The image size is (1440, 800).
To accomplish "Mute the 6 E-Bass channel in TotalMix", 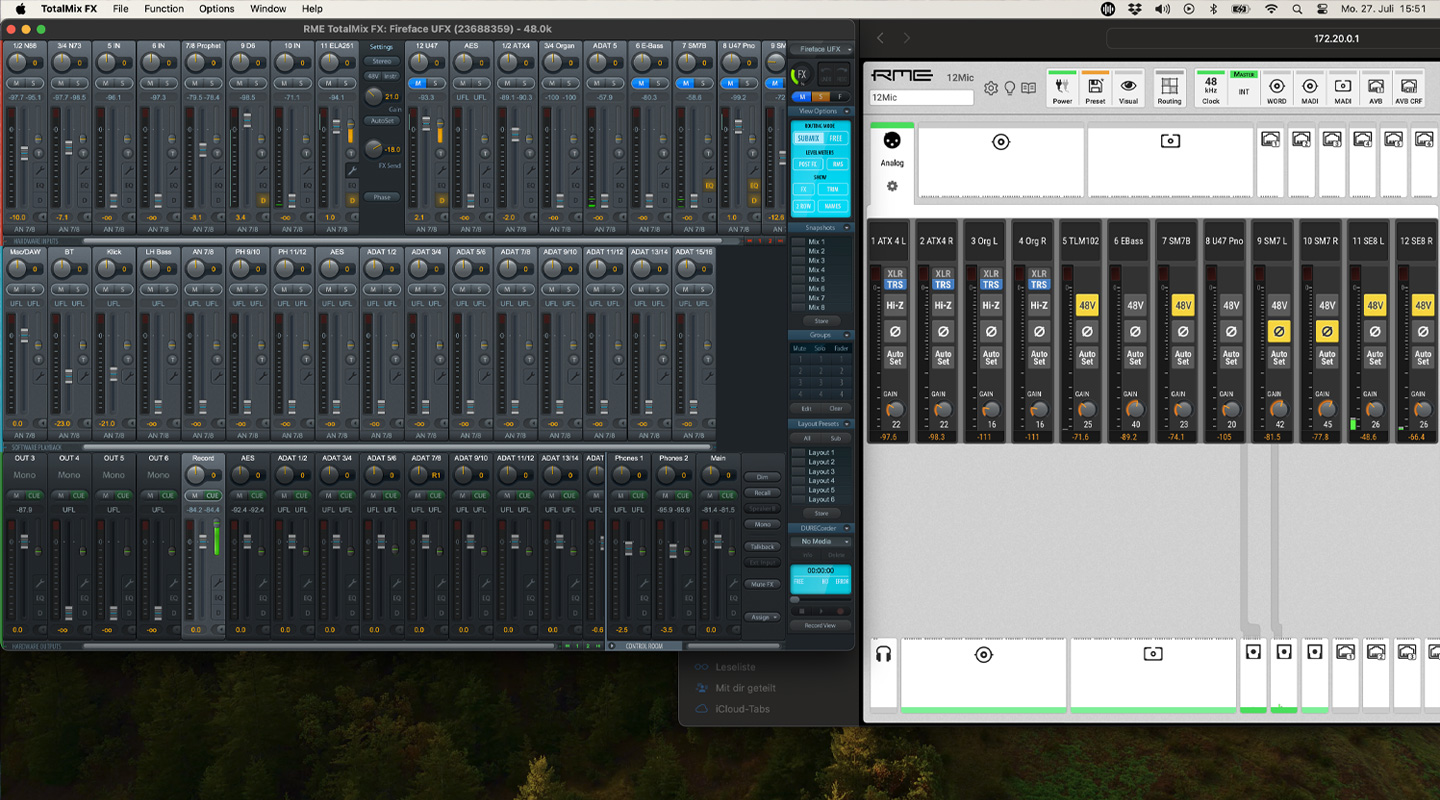I will coord(643,83).
